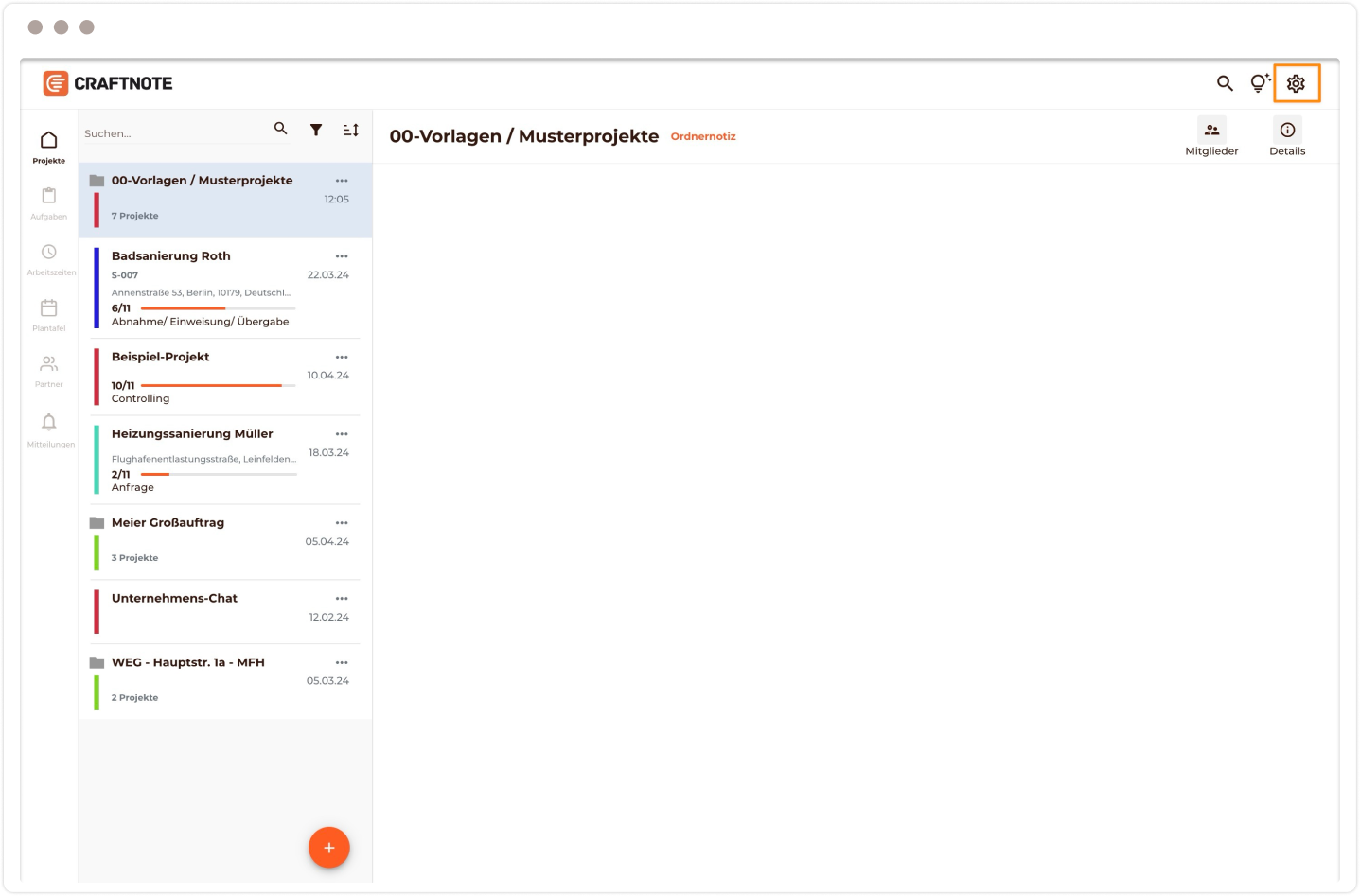Open three-dot menu for Beispiel-Projekt
The height and width of the screenshot is (896, 1360).
point(342,357)
